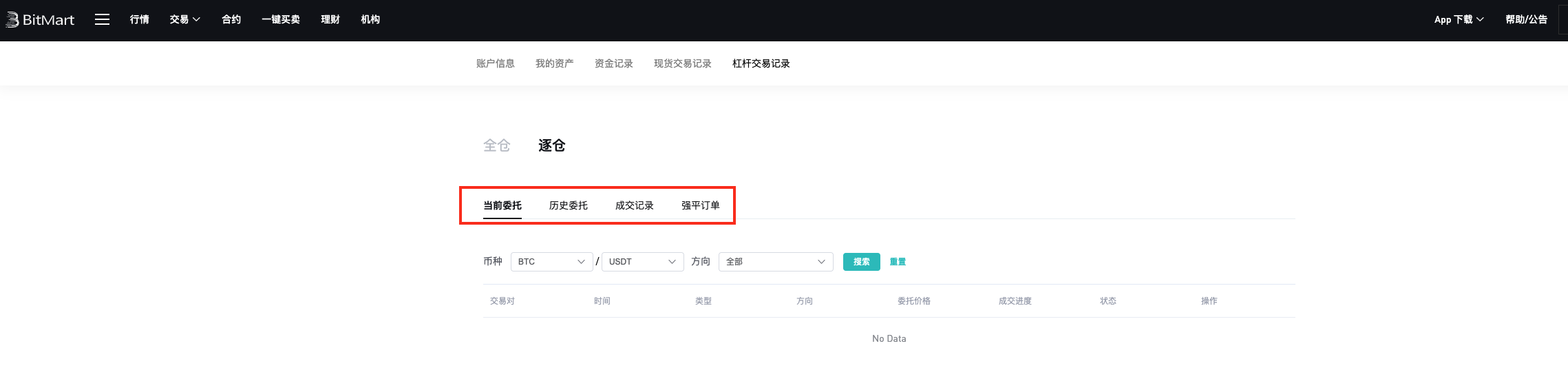This screenshot has width=1568, height=379.
Task: Switch to 全仓 margin mode
Action: pyautogui.click(x=496, y=145)
